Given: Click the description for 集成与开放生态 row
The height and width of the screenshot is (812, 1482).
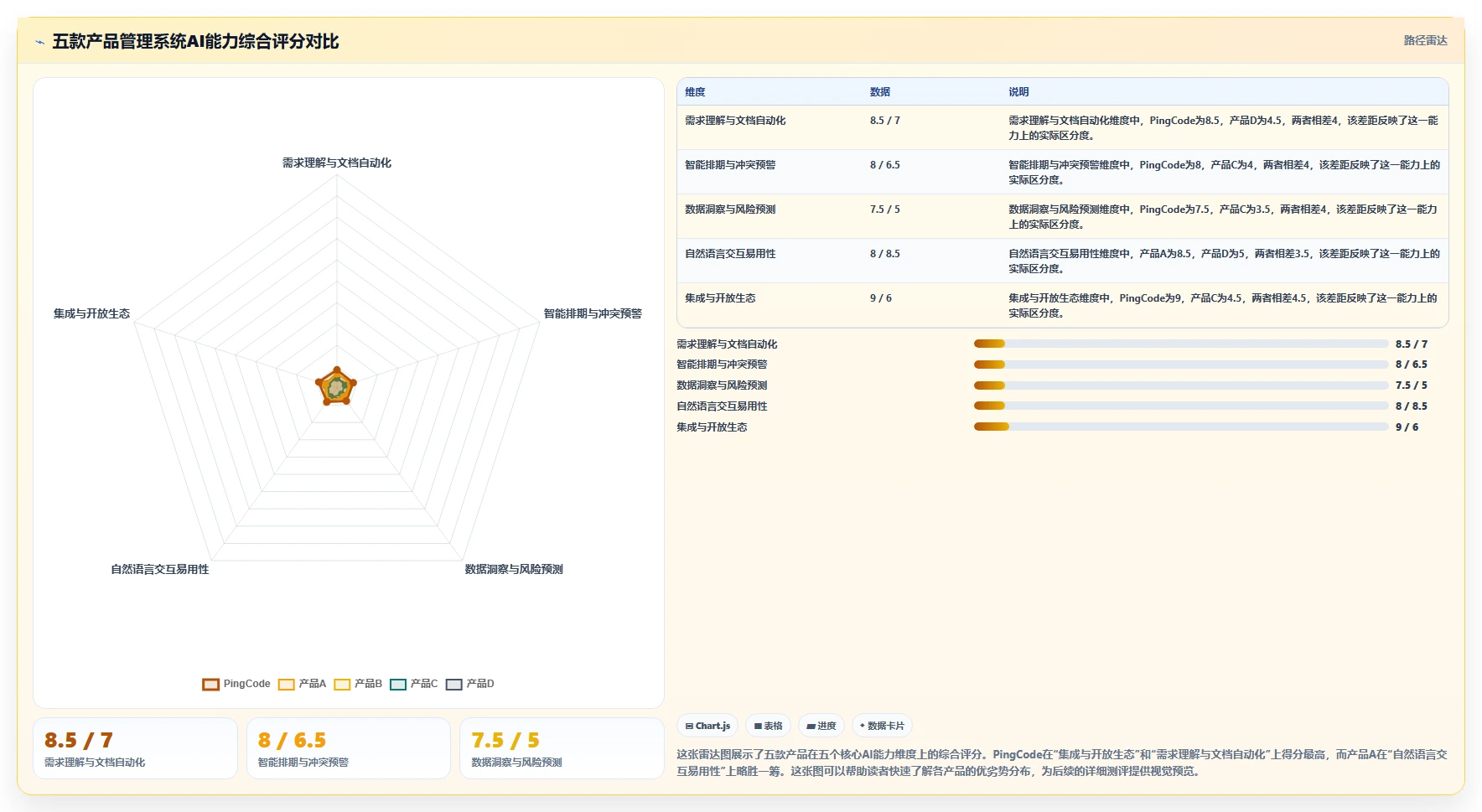Looking at the screenshot, I should point(1223,306).
